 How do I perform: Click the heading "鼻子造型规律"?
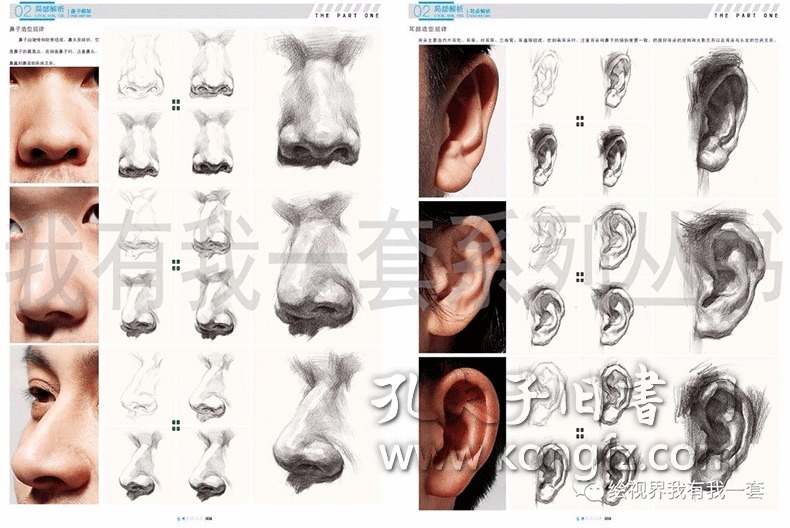(x=27, y=29)
